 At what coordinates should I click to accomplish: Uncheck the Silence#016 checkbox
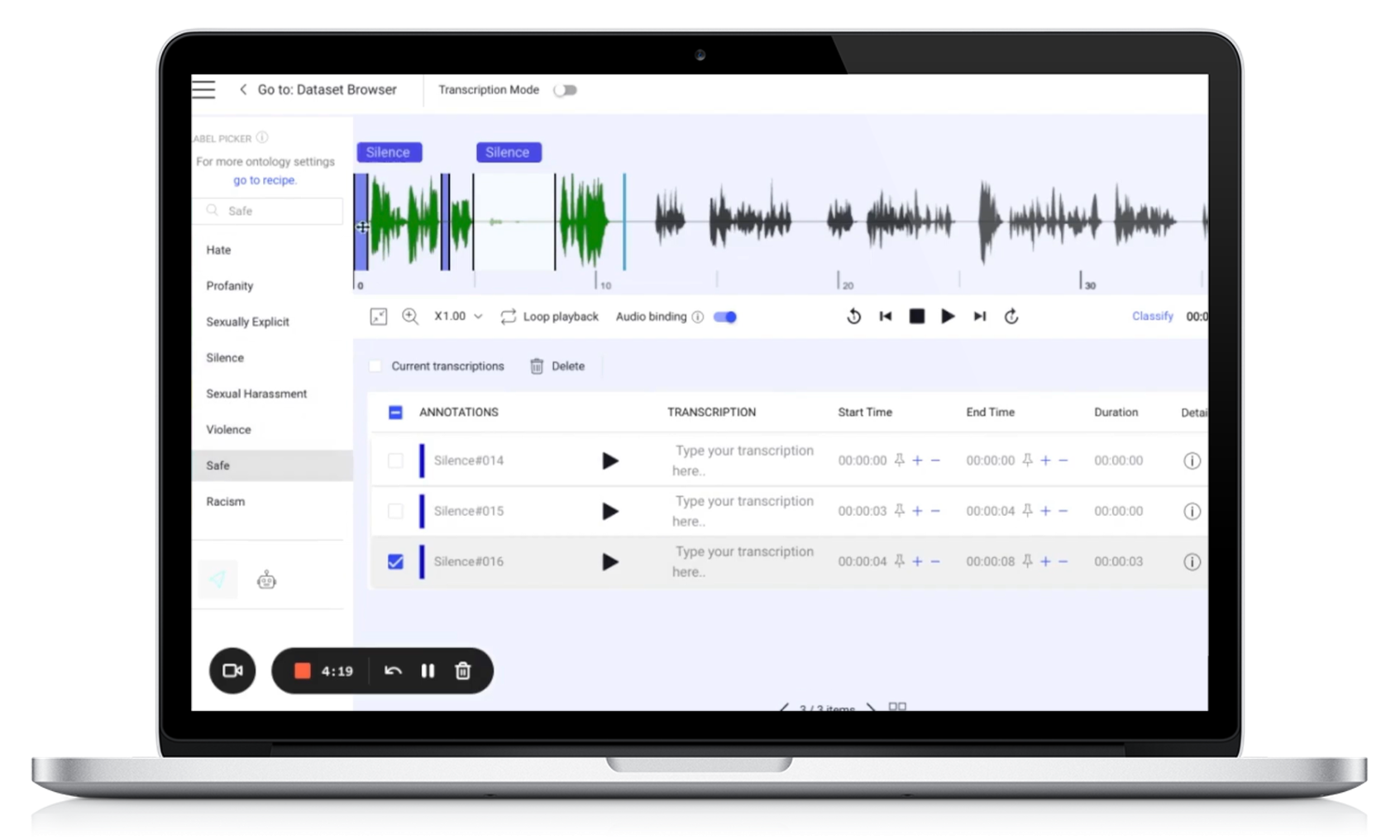395,562
